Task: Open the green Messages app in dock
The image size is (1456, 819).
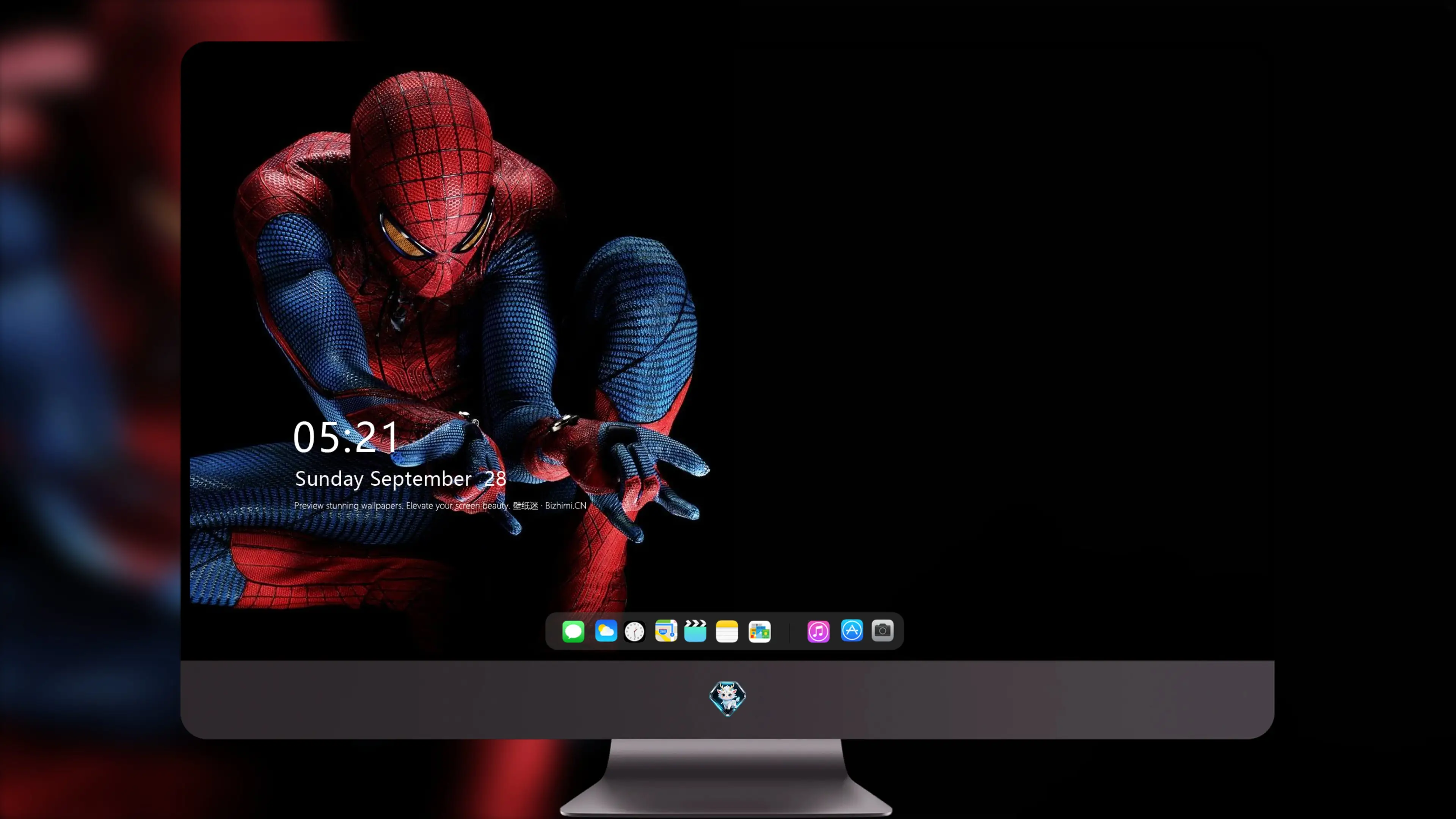Action: (x=573, y=631)
